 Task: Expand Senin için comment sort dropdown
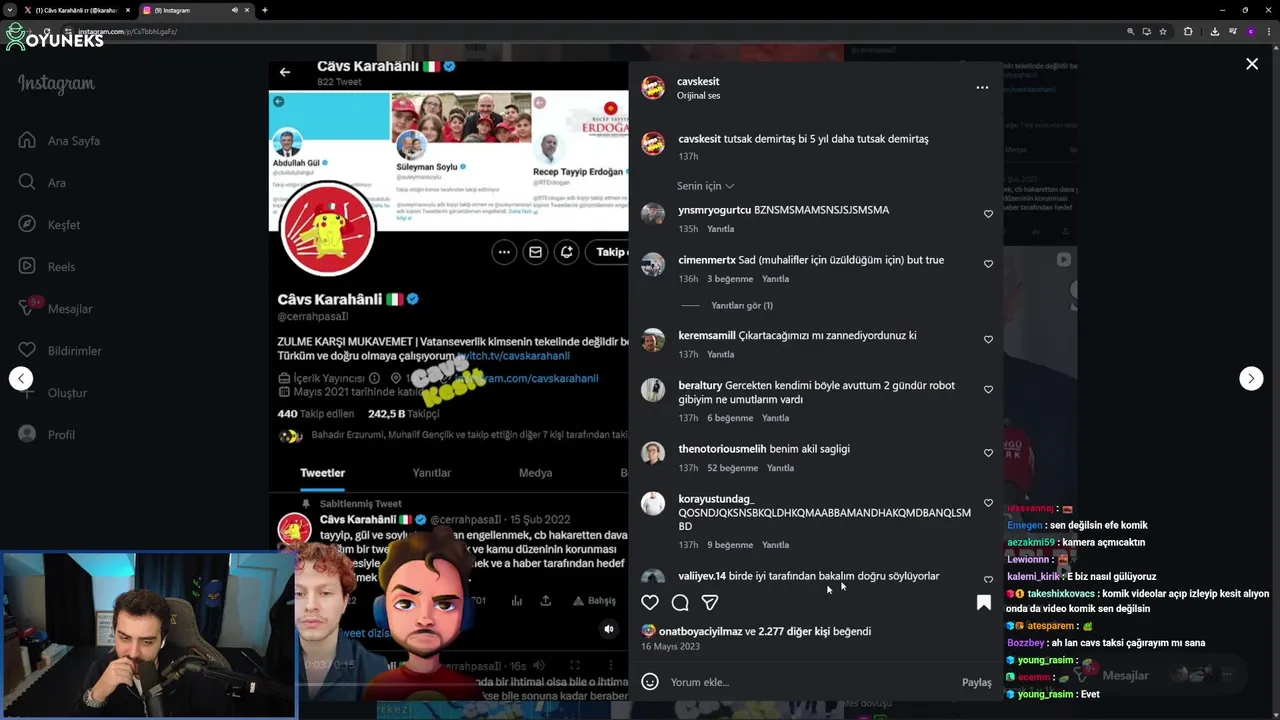pos(706,186)
